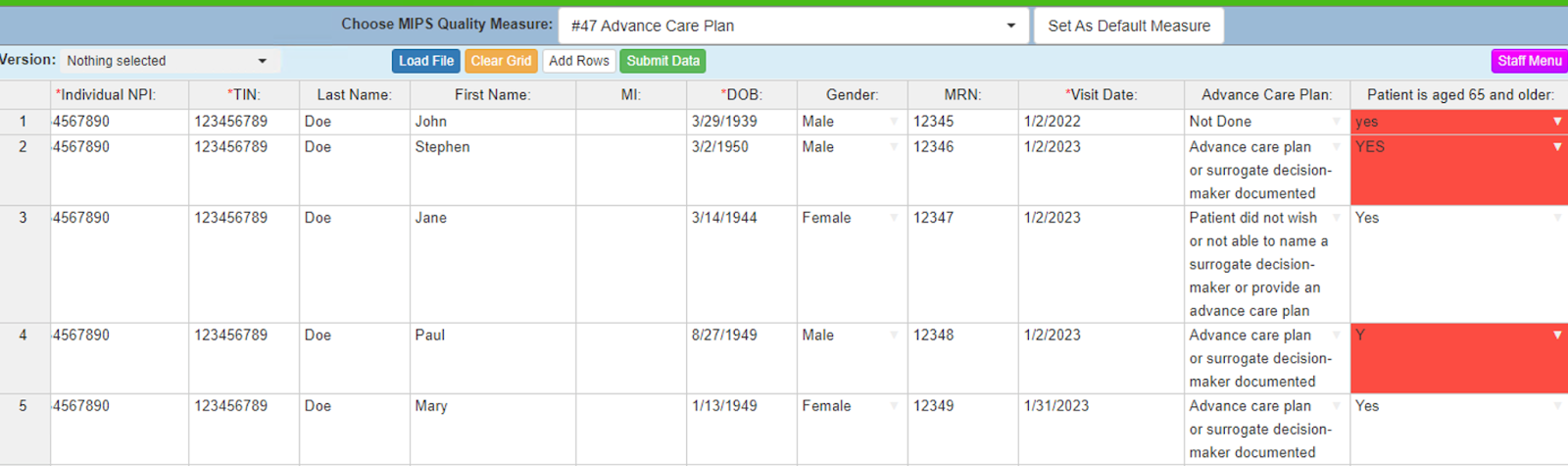Select John first name cell
This screenshot has width=1568, height=466.
pyautogui.click(x=492, y=122)
